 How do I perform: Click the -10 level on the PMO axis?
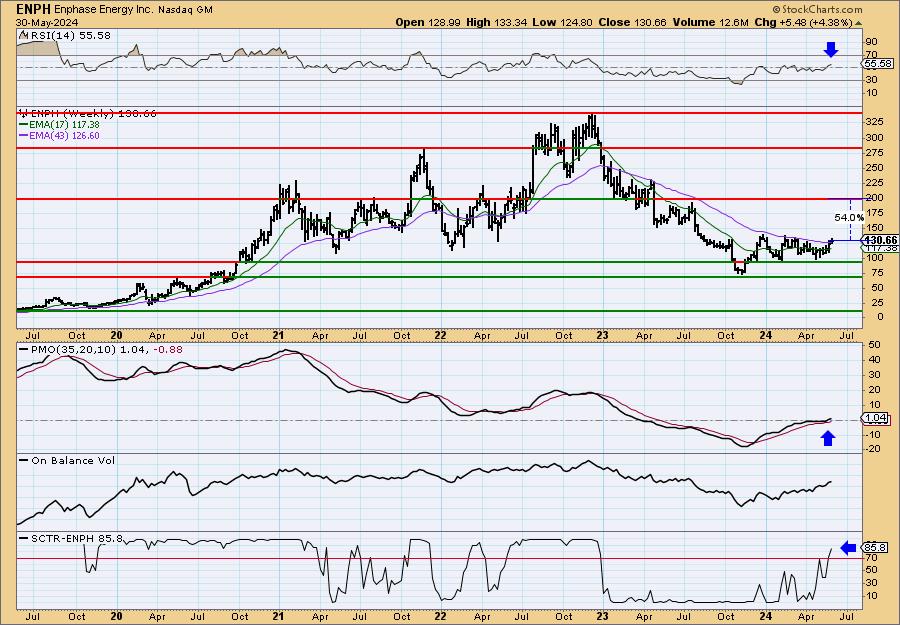click(x=873, y=434)
